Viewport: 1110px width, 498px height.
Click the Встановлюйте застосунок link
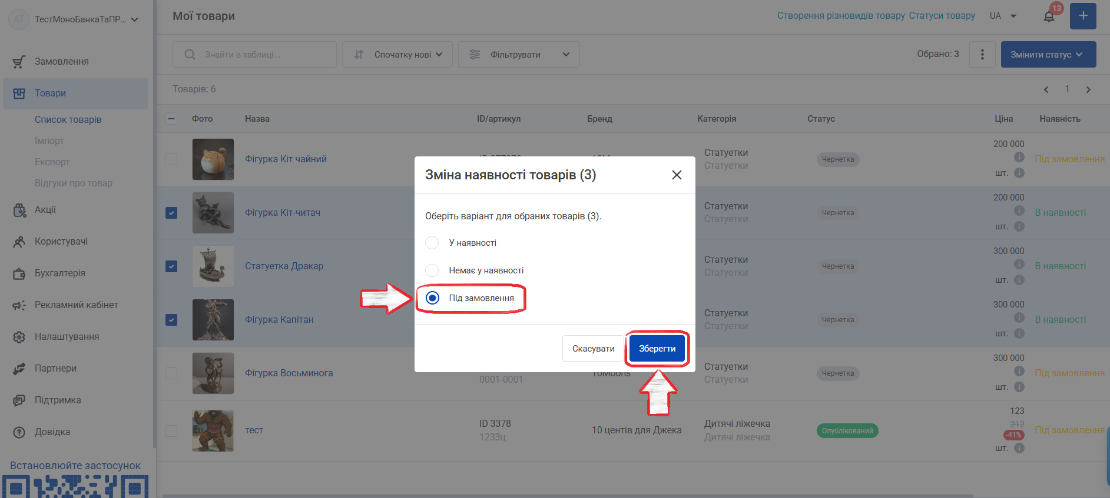point(75,465)
